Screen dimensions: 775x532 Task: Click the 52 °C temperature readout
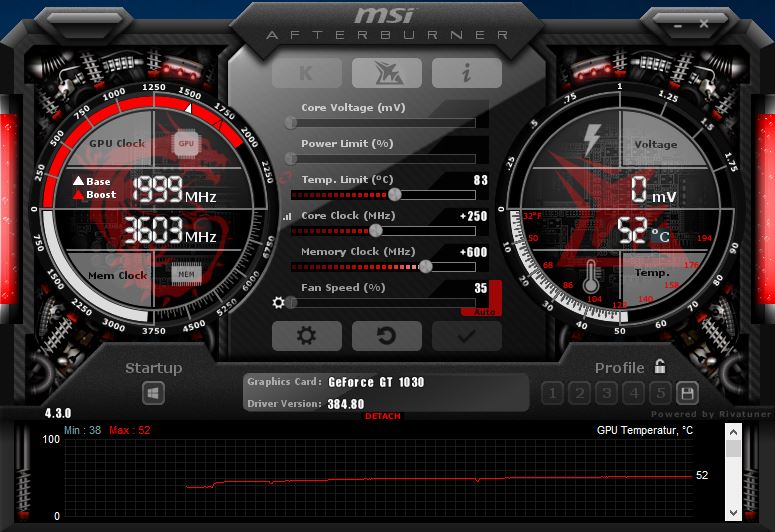pos(644,231)
